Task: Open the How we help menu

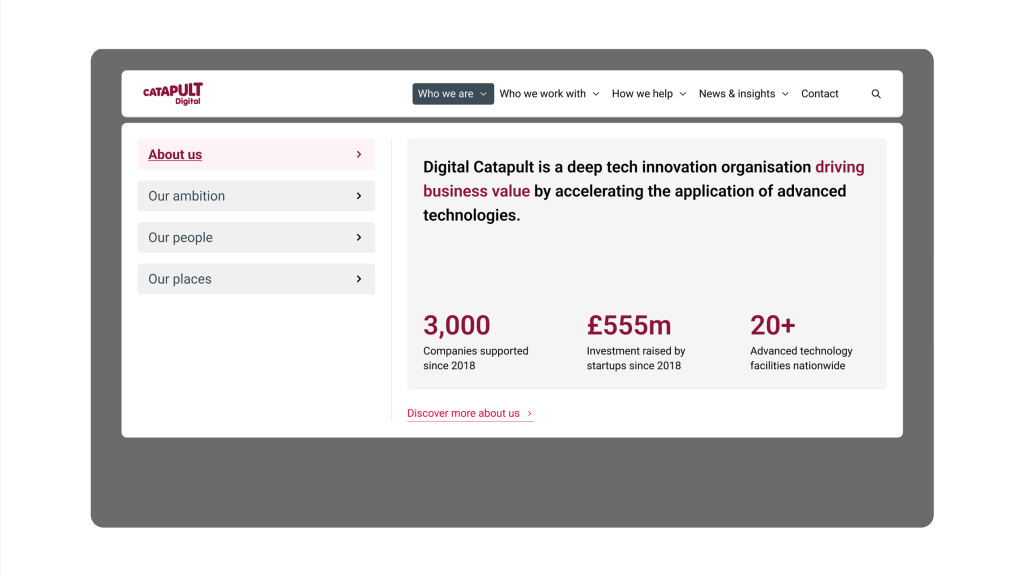Action: tap(642, 94)
